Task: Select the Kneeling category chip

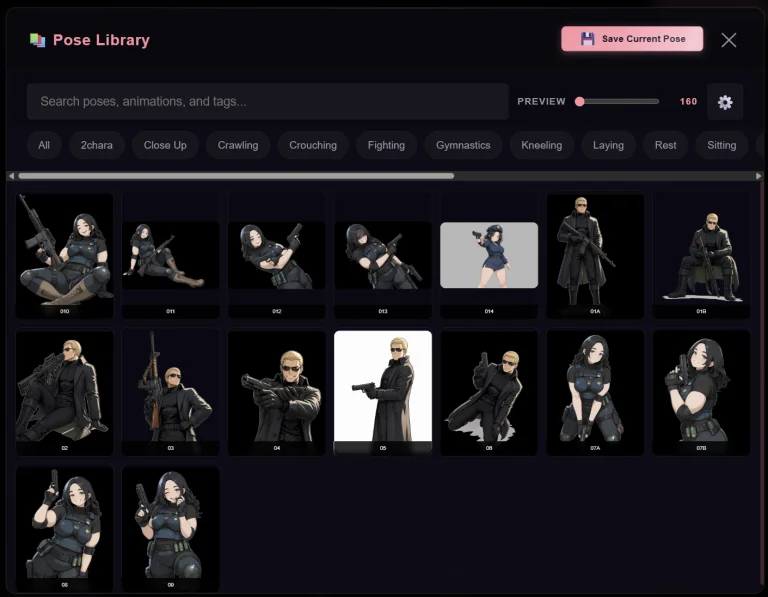Action: pos(541,145)
